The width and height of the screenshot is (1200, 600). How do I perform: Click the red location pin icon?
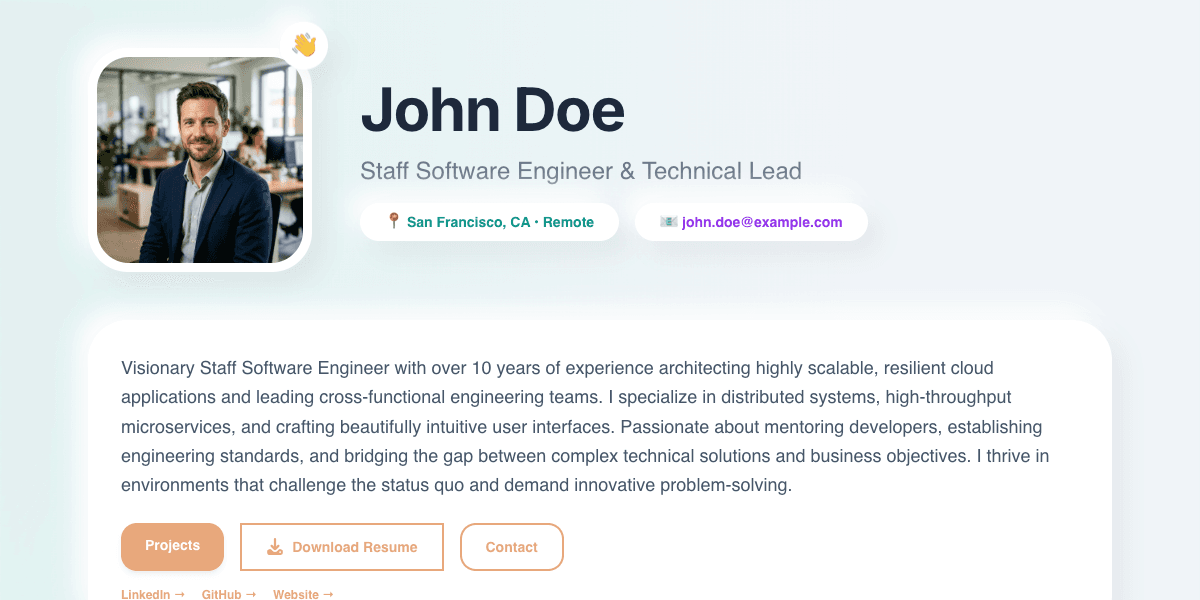click(x=394, y=221)
